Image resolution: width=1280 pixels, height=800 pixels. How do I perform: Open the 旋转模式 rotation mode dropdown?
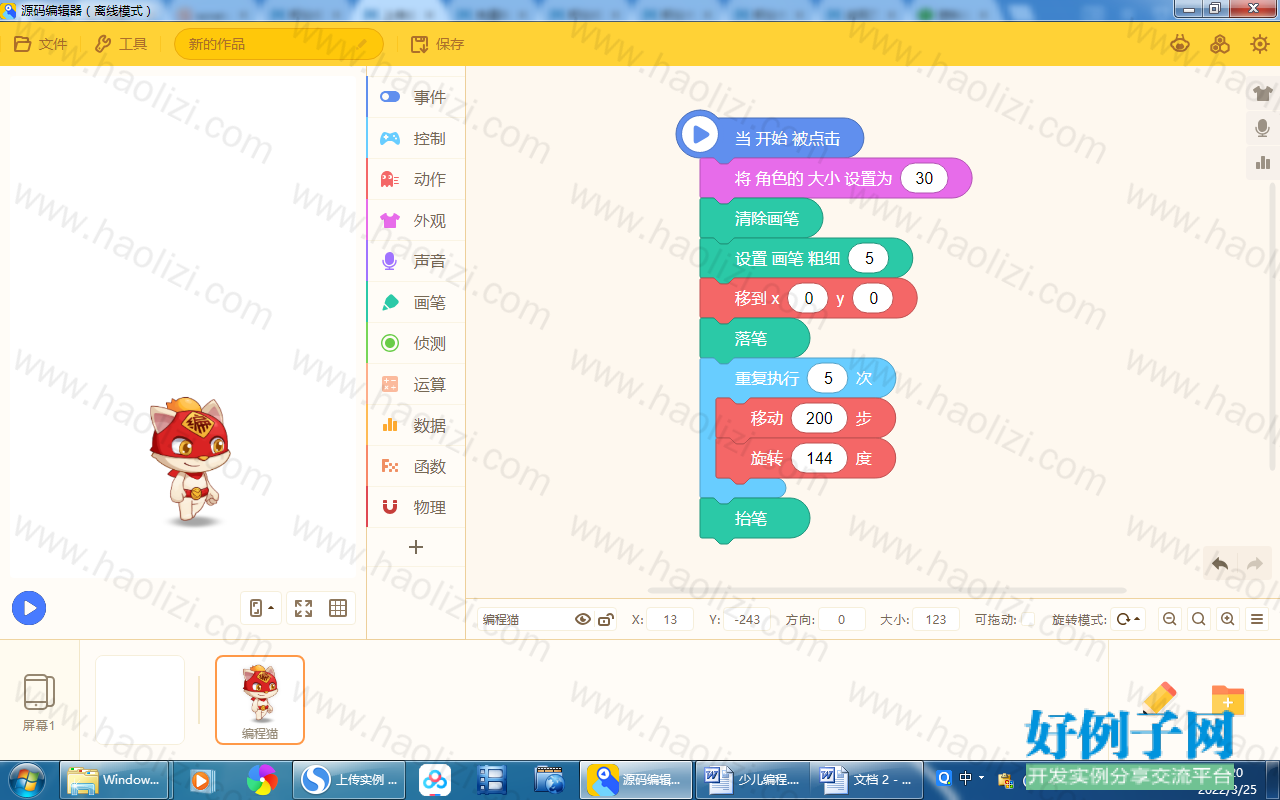[x=1127, y=619]
